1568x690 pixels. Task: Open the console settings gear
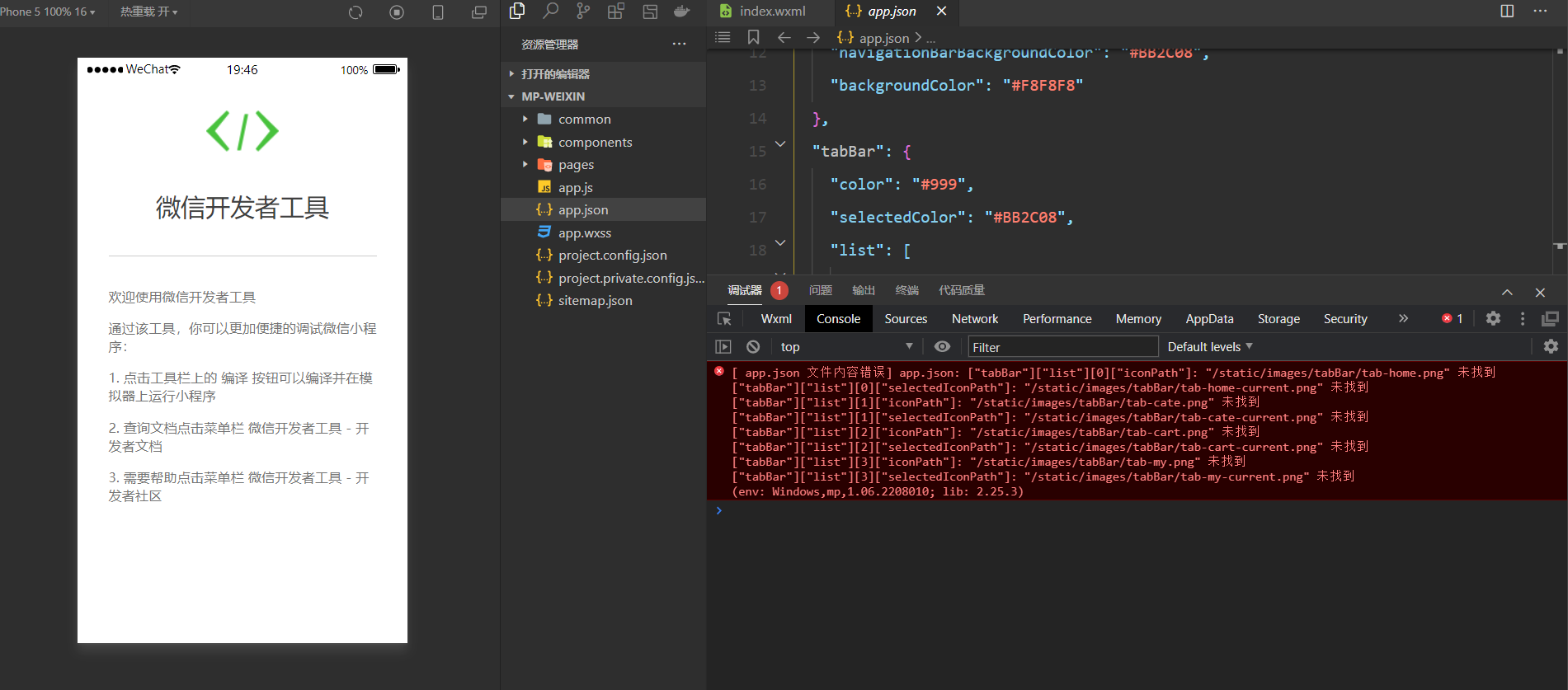pos(1551,346)
